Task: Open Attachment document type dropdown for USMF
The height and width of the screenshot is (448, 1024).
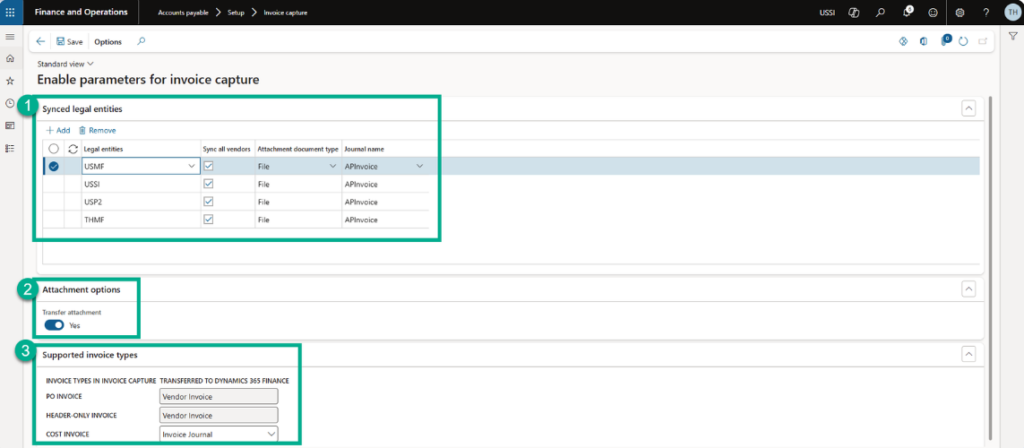Action: (x=332, y=166)
